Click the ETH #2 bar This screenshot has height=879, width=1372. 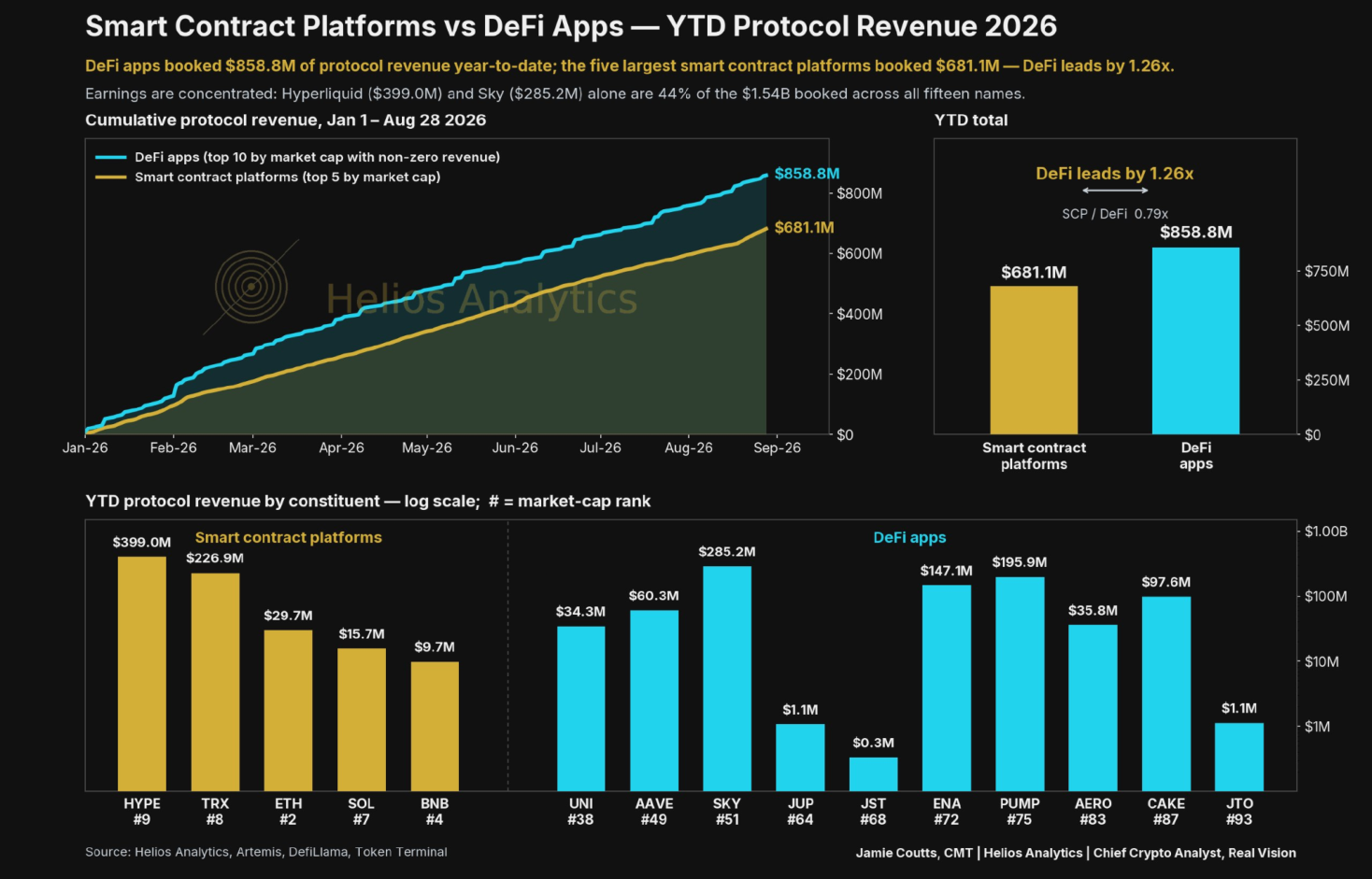[x=288, y=711]
